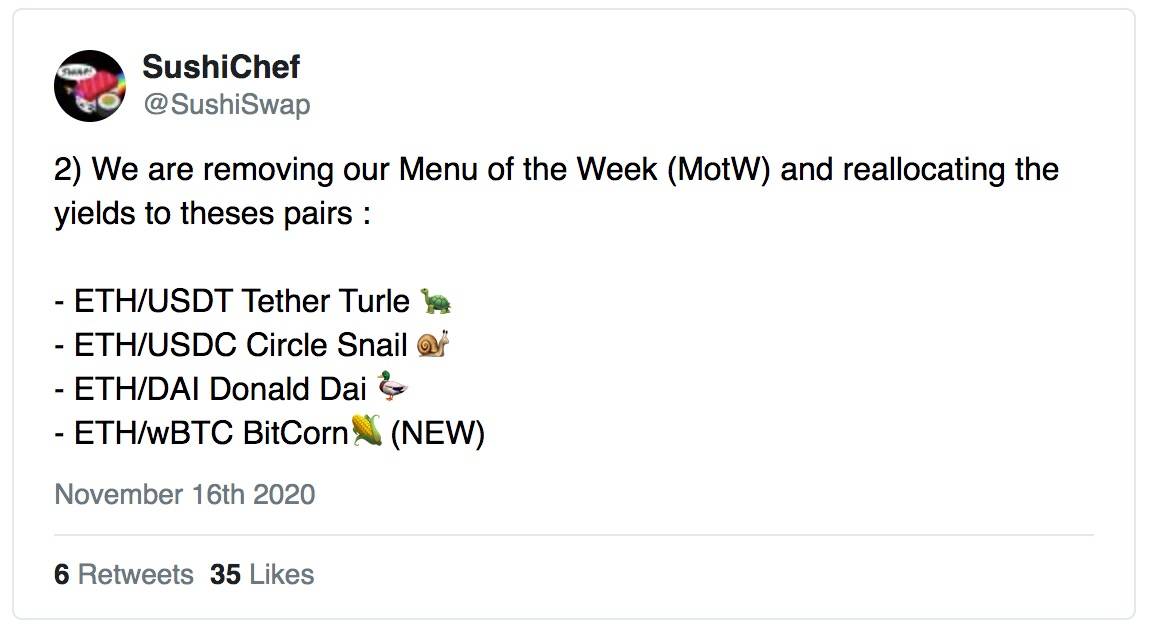The width and height of the screenshot is (1150, 630).
Task: Open the November 16th 2020 timestamp
Action: coord(185,494)
